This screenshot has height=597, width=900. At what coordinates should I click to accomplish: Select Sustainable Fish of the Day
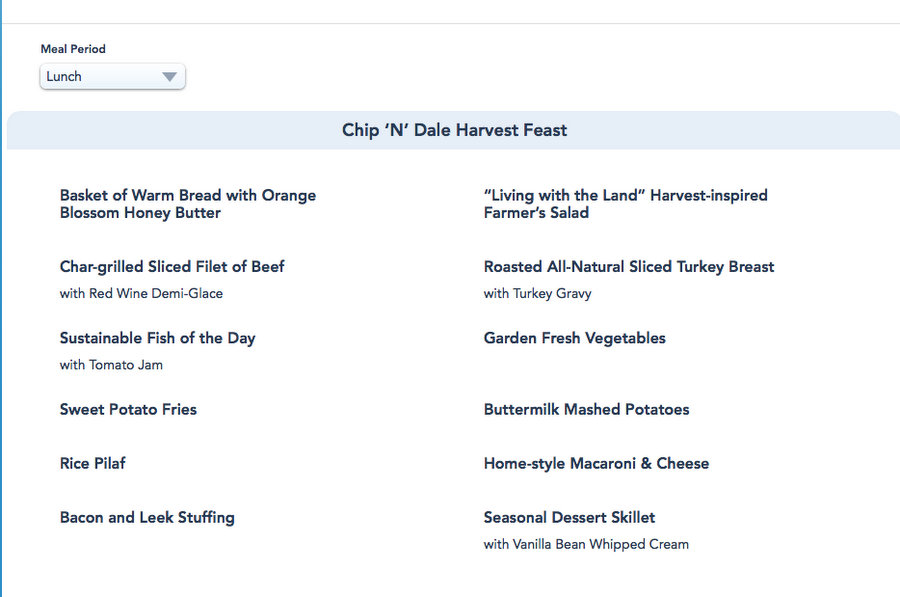pyautogui.click(x=157, y=338)
